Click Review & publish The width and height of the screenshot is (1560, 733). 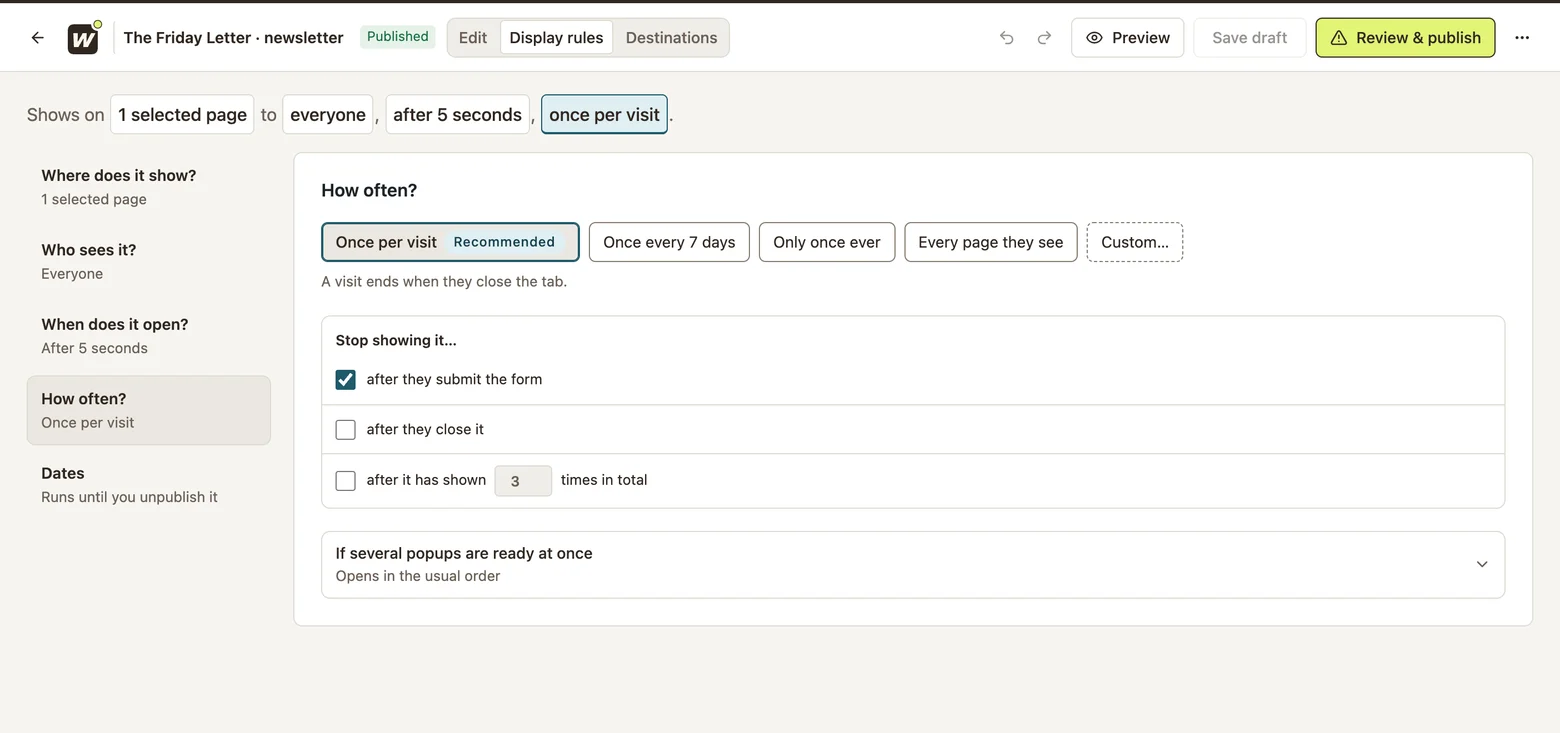click(x=1405, y=38)
